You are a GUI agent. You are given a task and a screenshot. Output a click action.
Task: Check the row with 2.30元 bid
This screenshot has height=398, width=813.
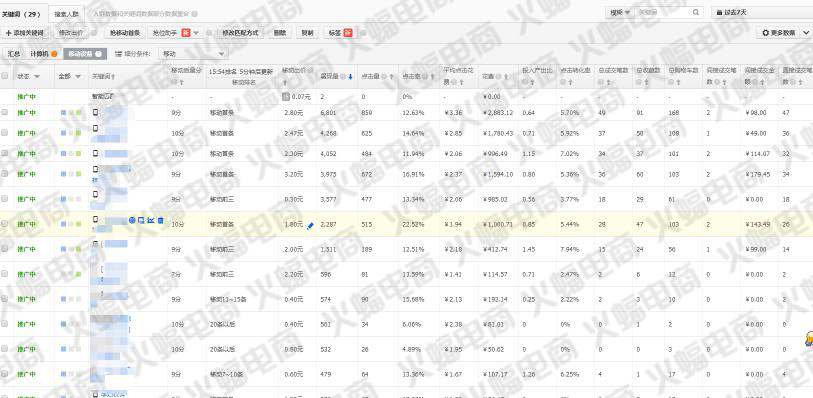(5, 153)
